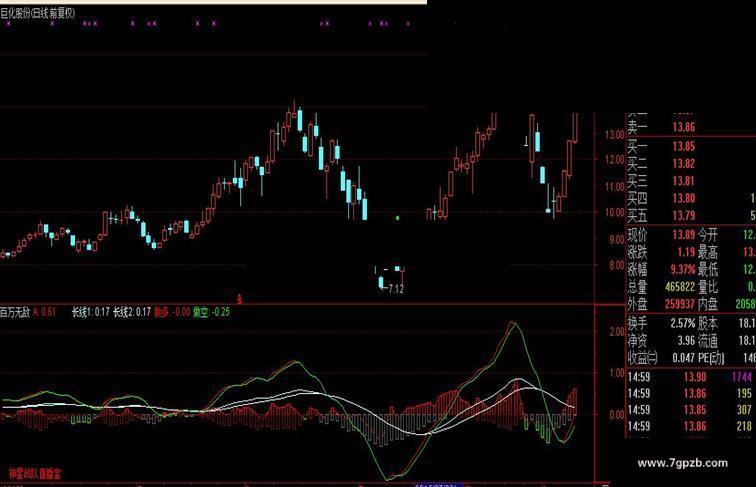Click the 今开 label
Screen dimensions: 756x487
[708, 235]
